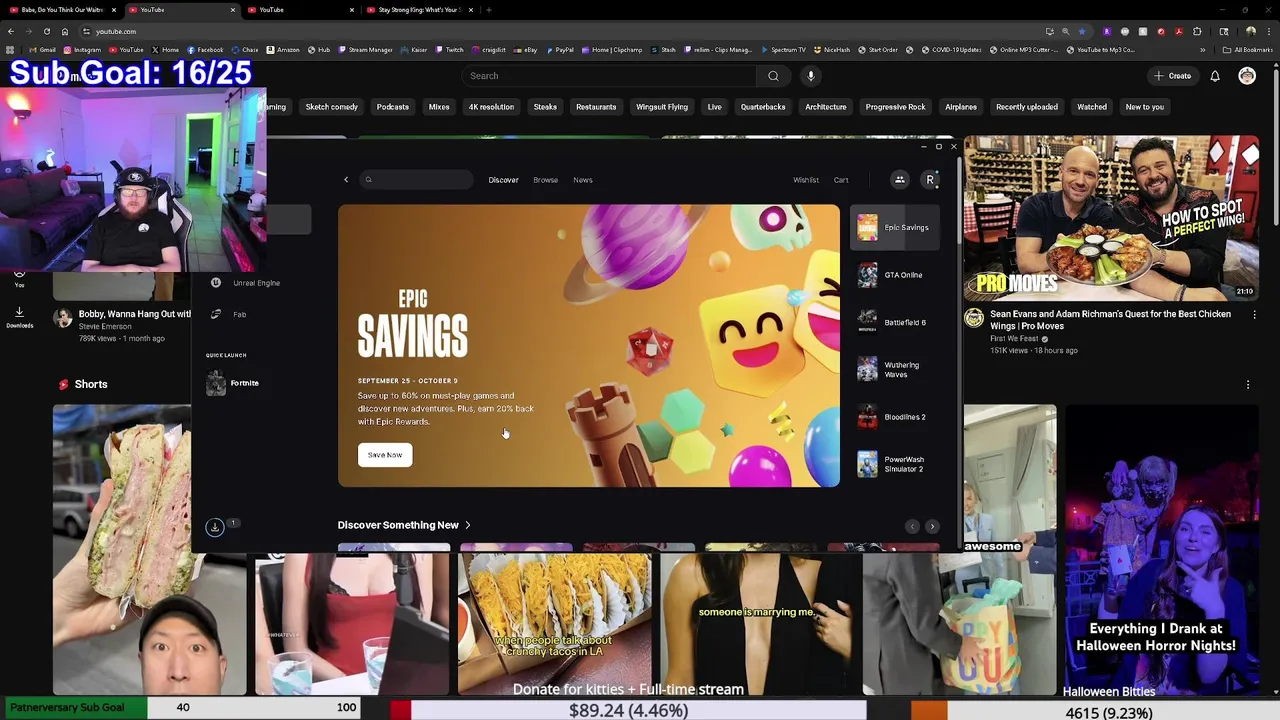Open PayPal bookmark
The image size is (1280, 720).
558,50
